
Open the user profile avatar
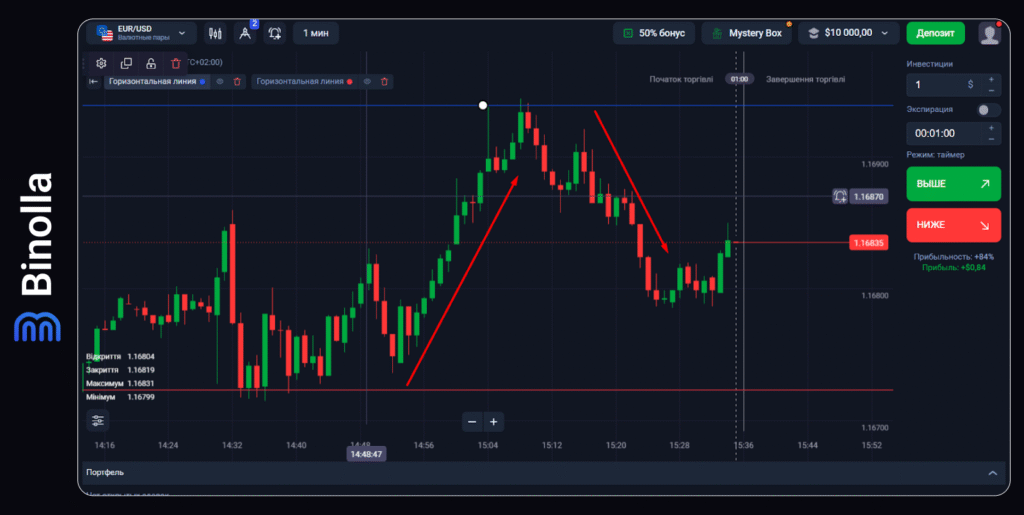(x=989, y=33)
